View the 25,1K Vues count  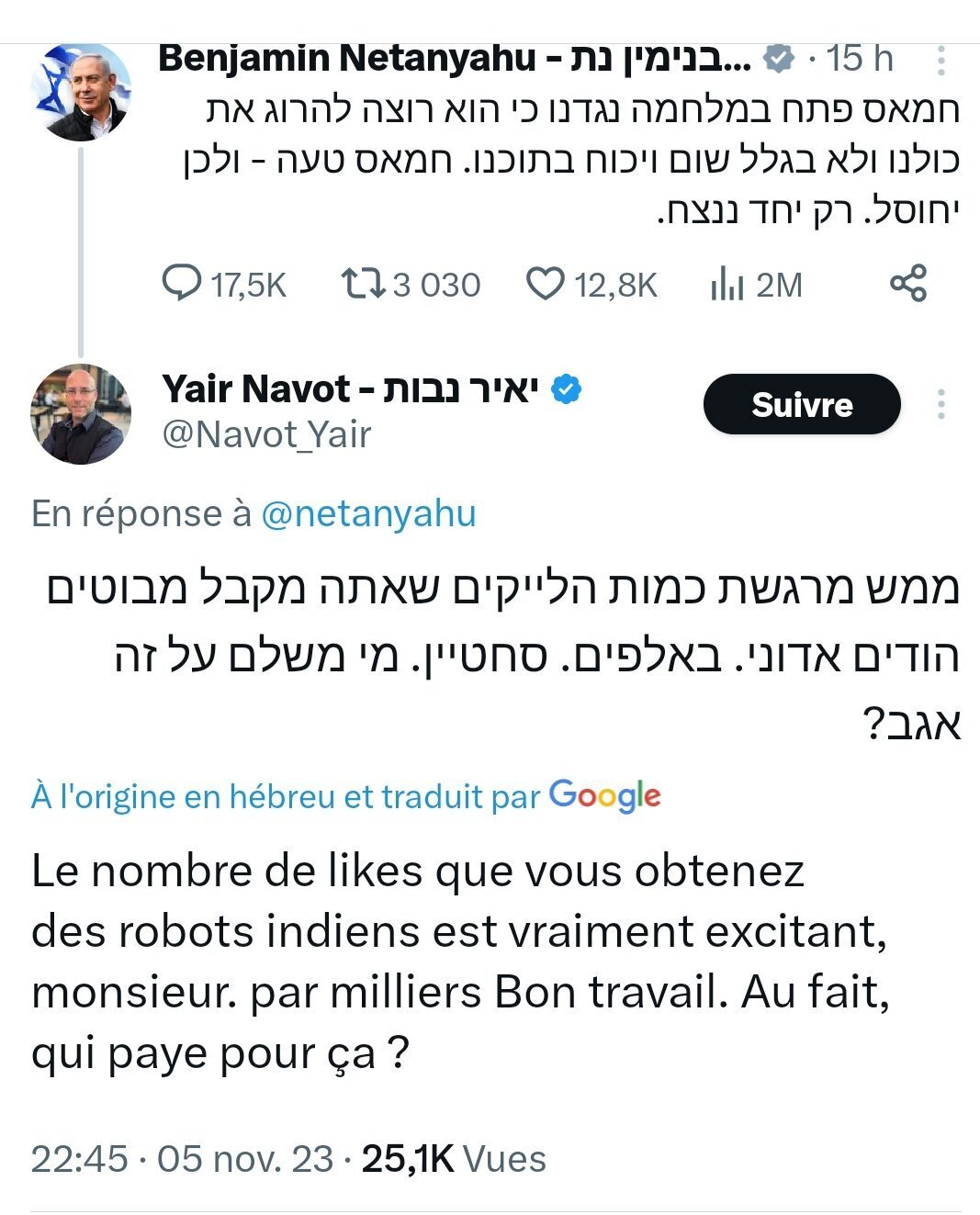click(x=454, y=1159)
